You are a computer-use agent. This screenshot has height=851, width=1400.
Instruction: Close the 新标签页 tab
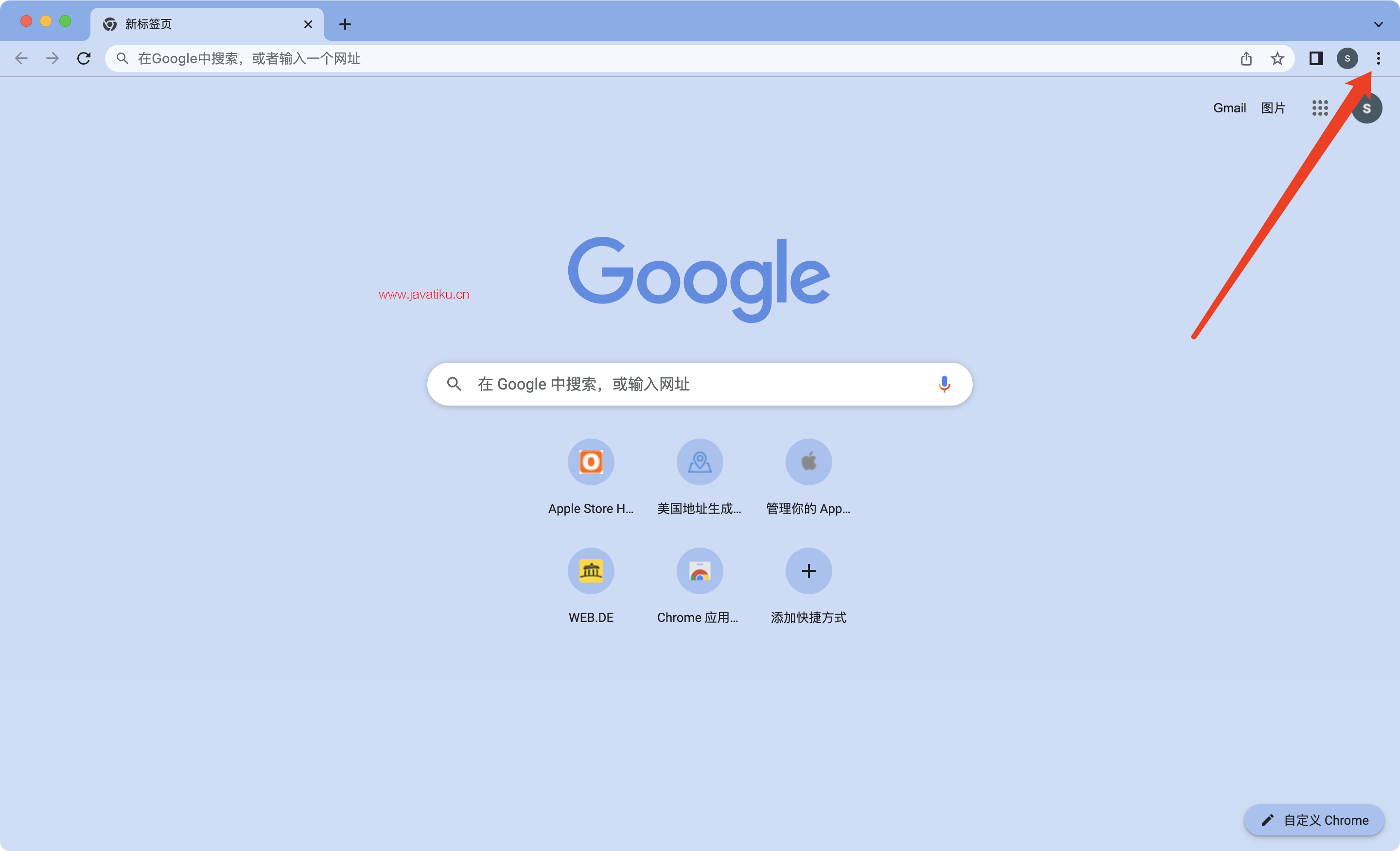click(x=308, y=24)
